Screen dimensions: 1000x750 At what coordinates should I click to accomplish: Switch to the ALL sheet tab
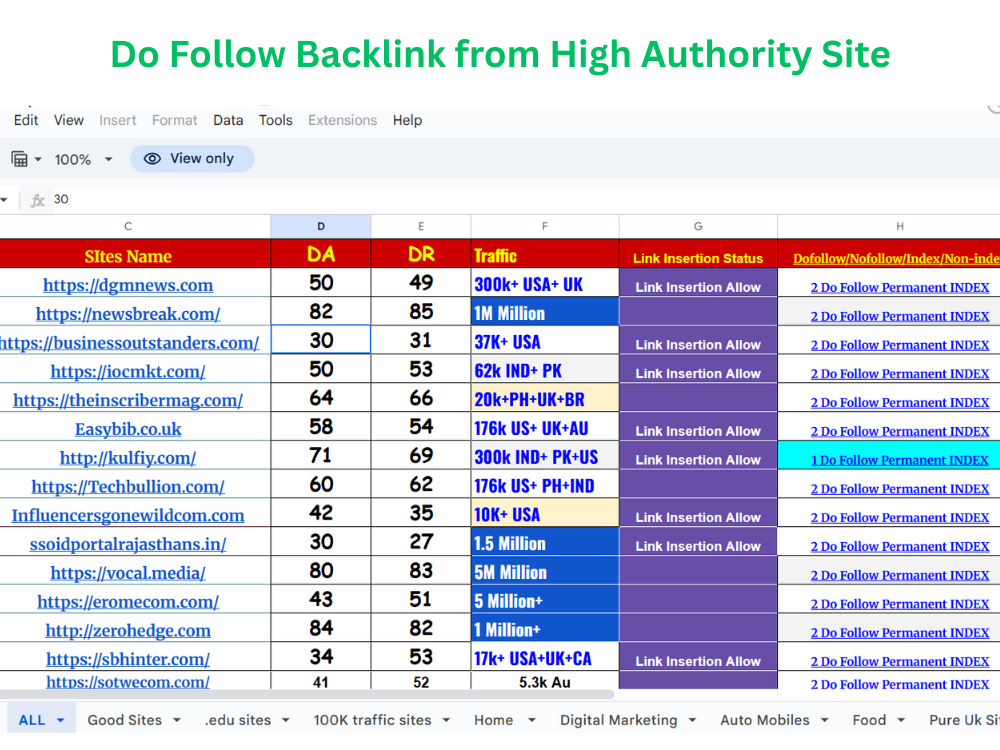pyautogui.click(x=32, y=720)
